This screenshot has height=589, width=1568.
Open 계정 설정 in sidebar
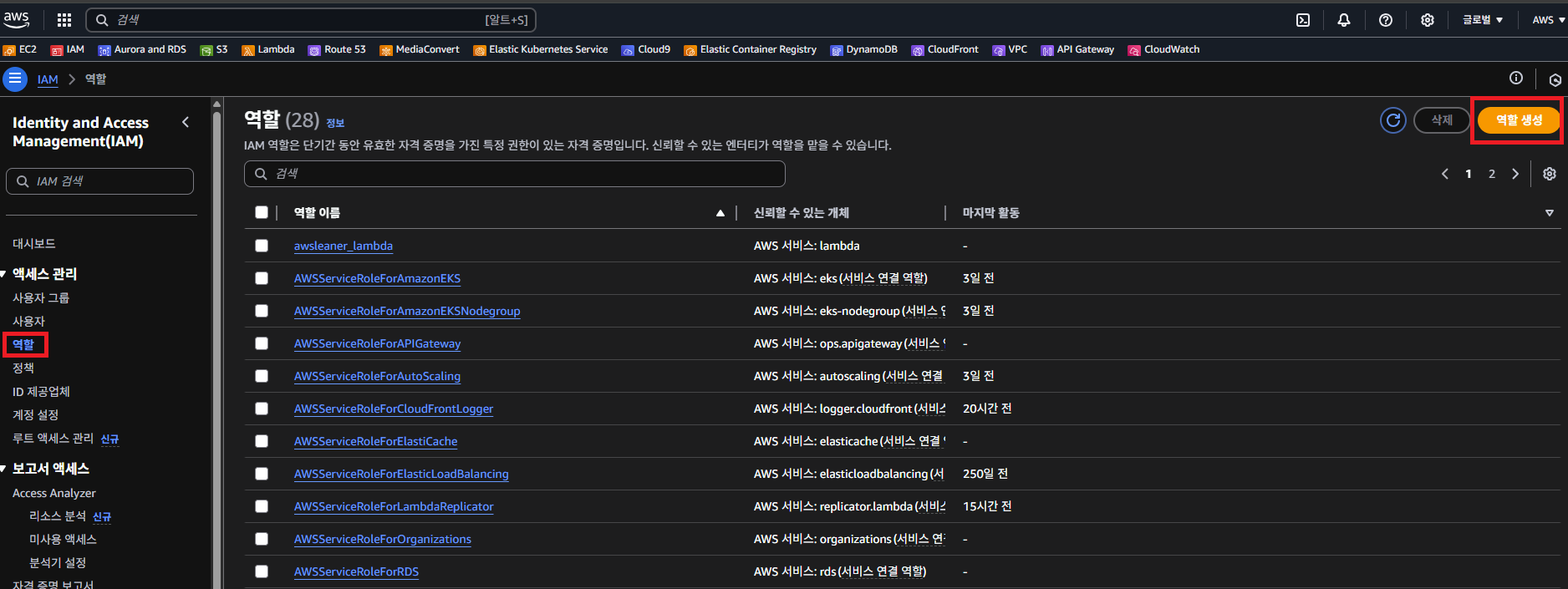click(36, 415)
